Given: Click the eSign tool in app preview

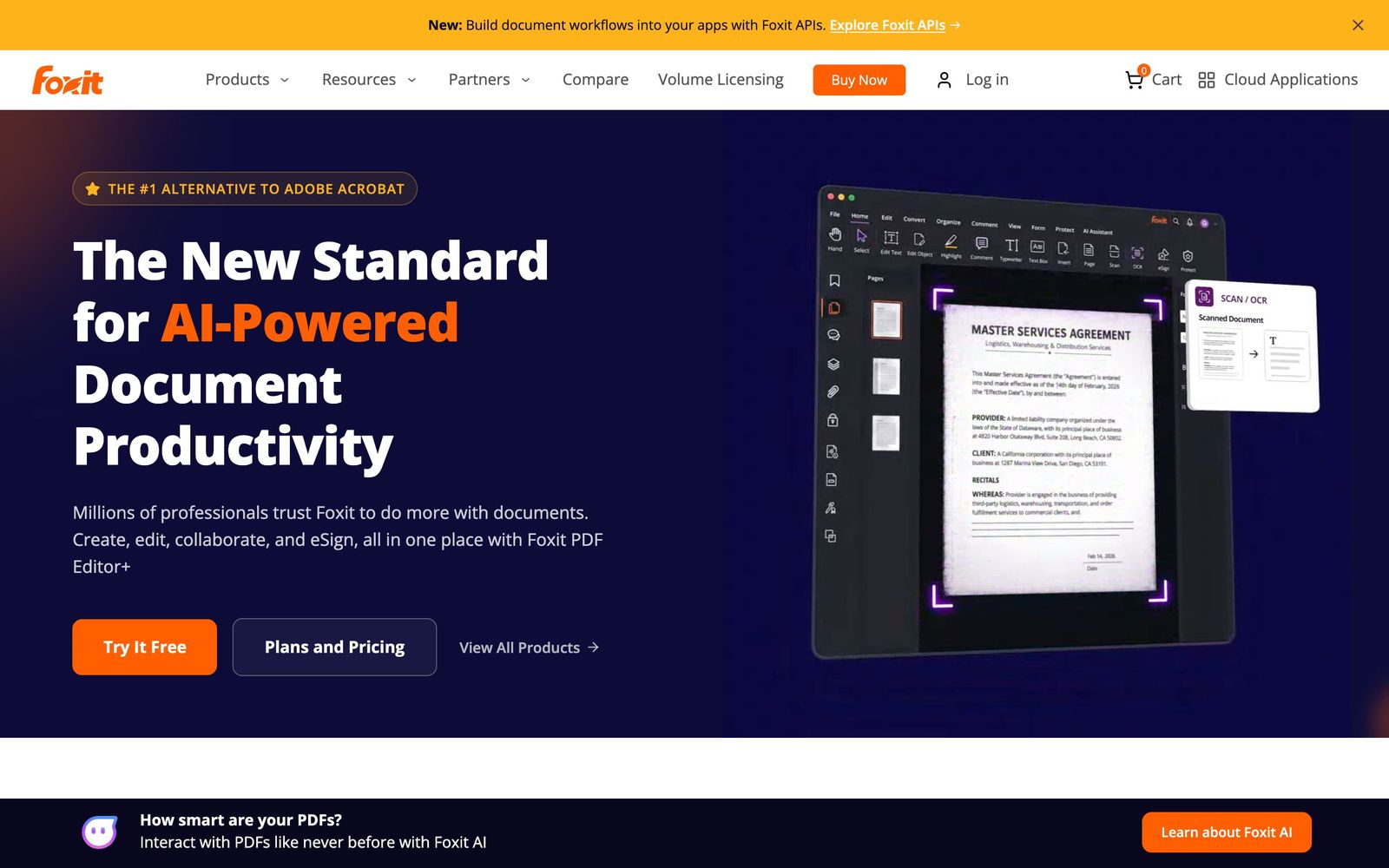Looking at the screenshot, I should pyautogui.click(x=1163, y=260).
